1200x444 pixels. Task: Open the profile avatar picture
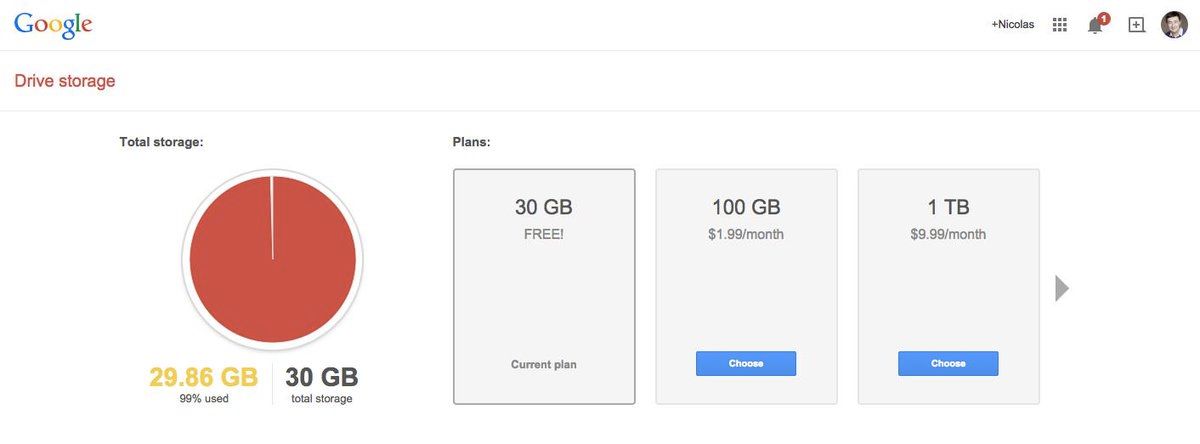(x=1174, y=25)
